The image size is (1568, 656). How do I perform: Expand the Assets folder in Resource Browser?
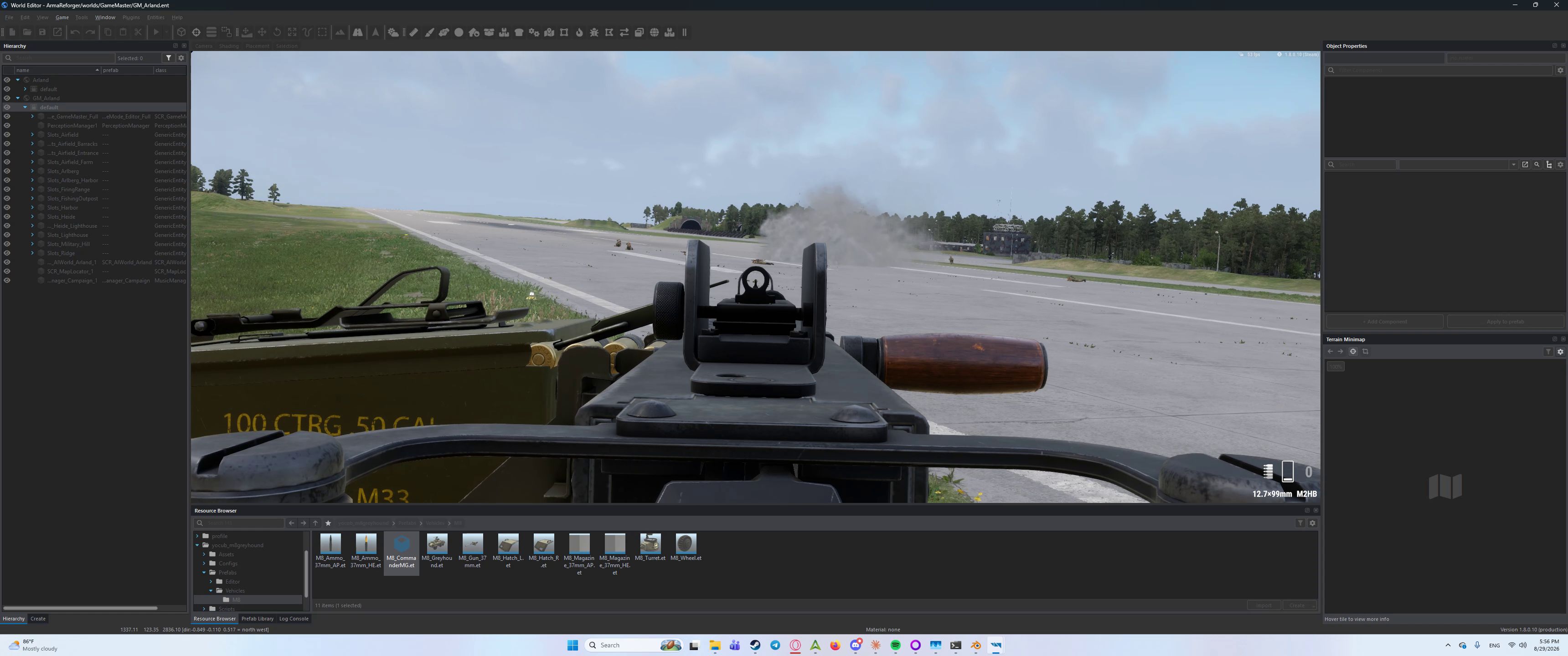click(x=204, y=554)
